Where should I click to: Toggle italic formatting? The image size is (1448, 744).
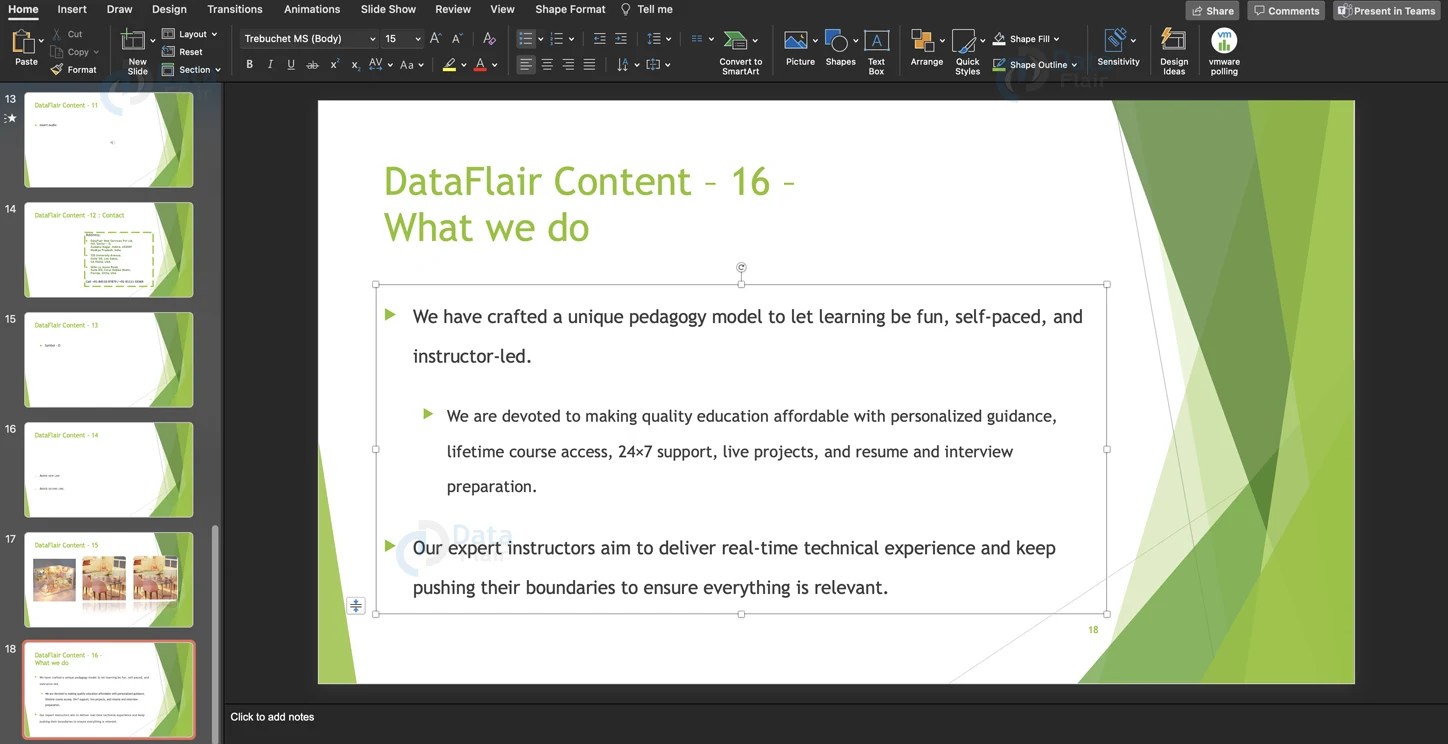point(270,63)
